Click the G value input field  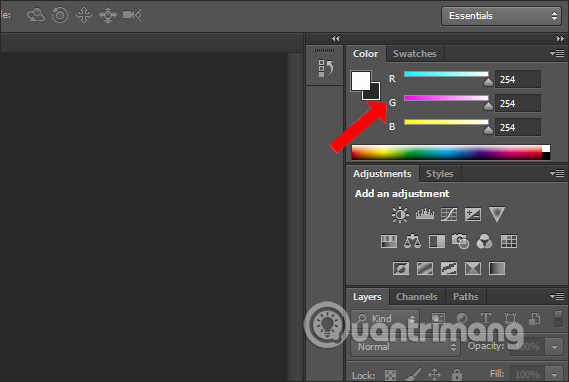pyautogui.click(x=518, y=103)
